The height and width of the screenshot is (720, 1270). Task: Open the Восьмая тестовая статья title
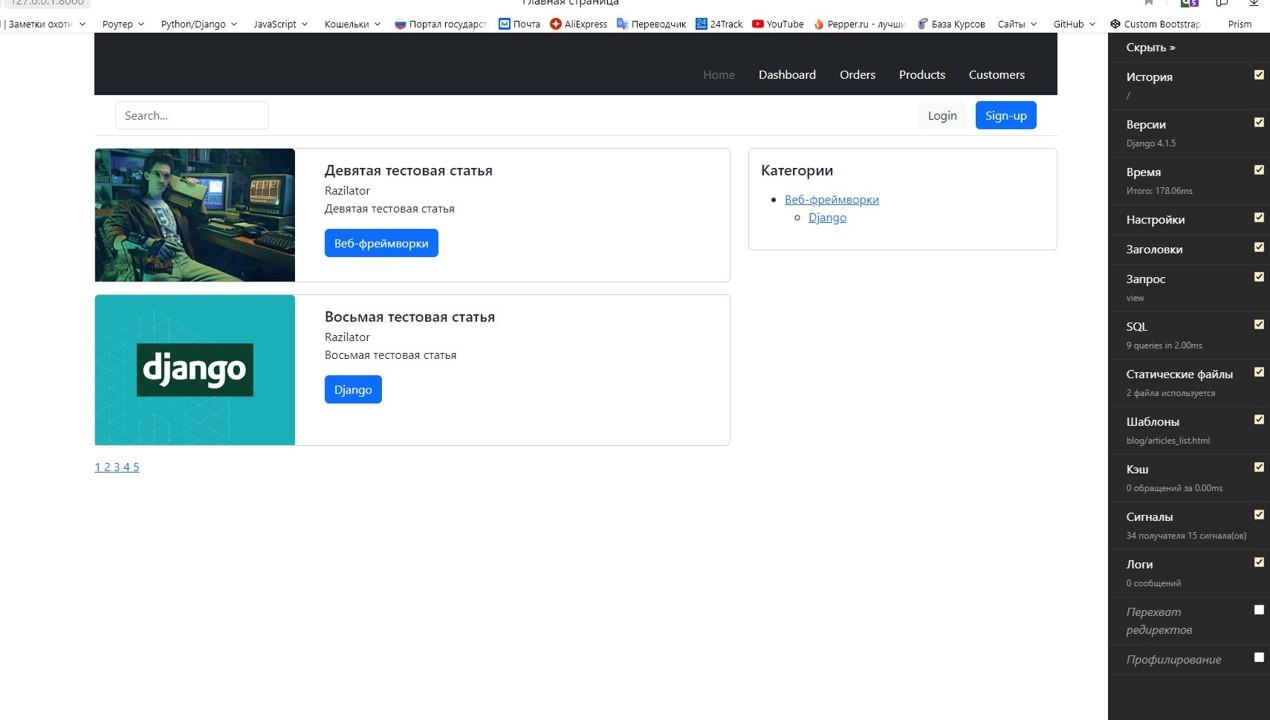tap(410, 317)
